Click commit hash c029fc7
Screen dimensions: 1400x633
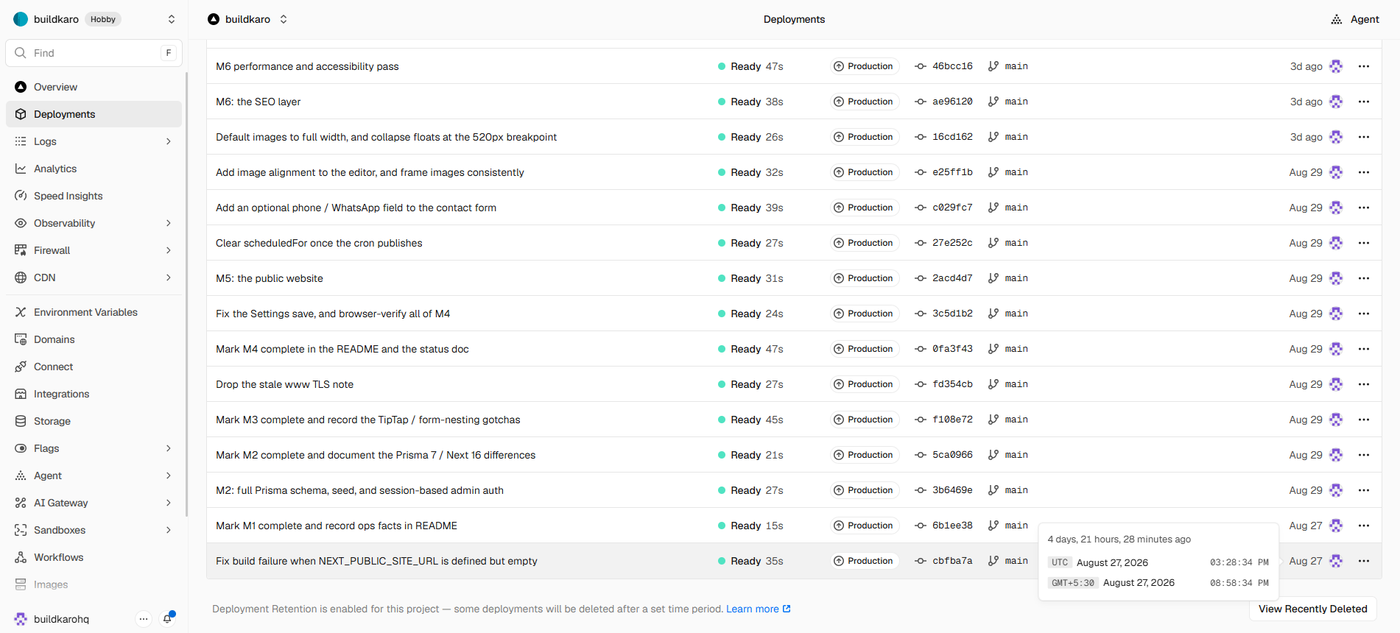952,208
